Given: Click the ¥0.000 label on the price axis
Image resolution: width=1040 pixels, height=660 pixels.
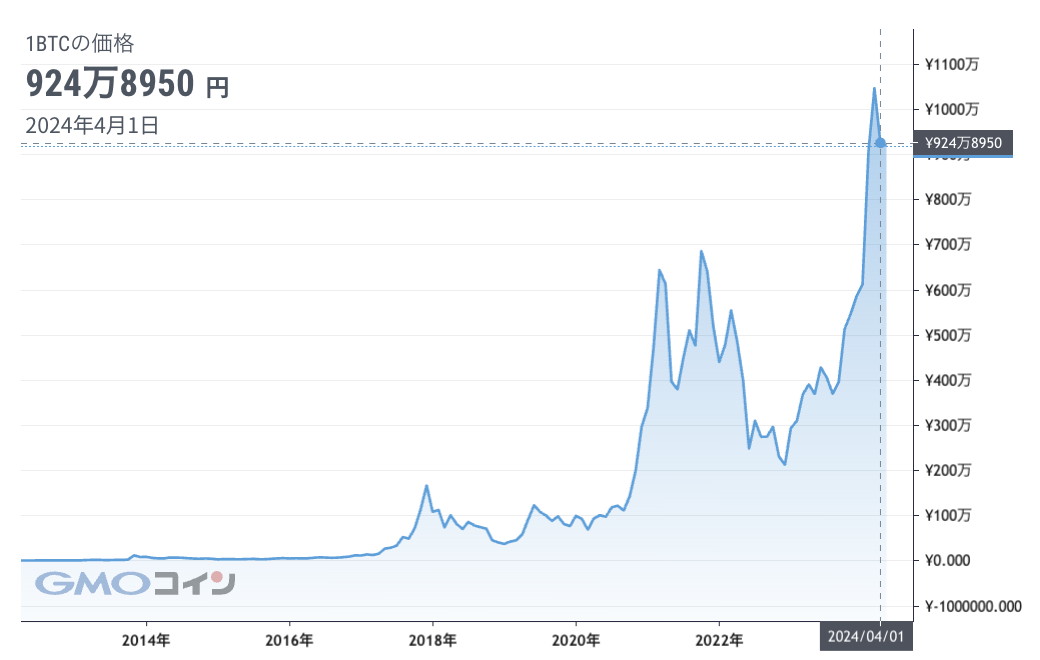Looking at the screenshot, I should click(948, 560).
